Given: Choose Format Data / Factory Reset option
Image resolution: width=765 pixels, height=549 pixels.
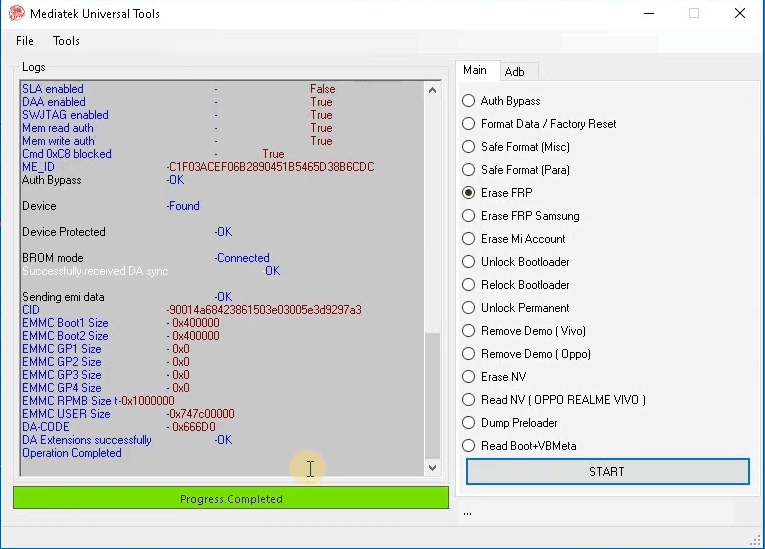Looking at the screenshot, I should [x=468, y=124].
